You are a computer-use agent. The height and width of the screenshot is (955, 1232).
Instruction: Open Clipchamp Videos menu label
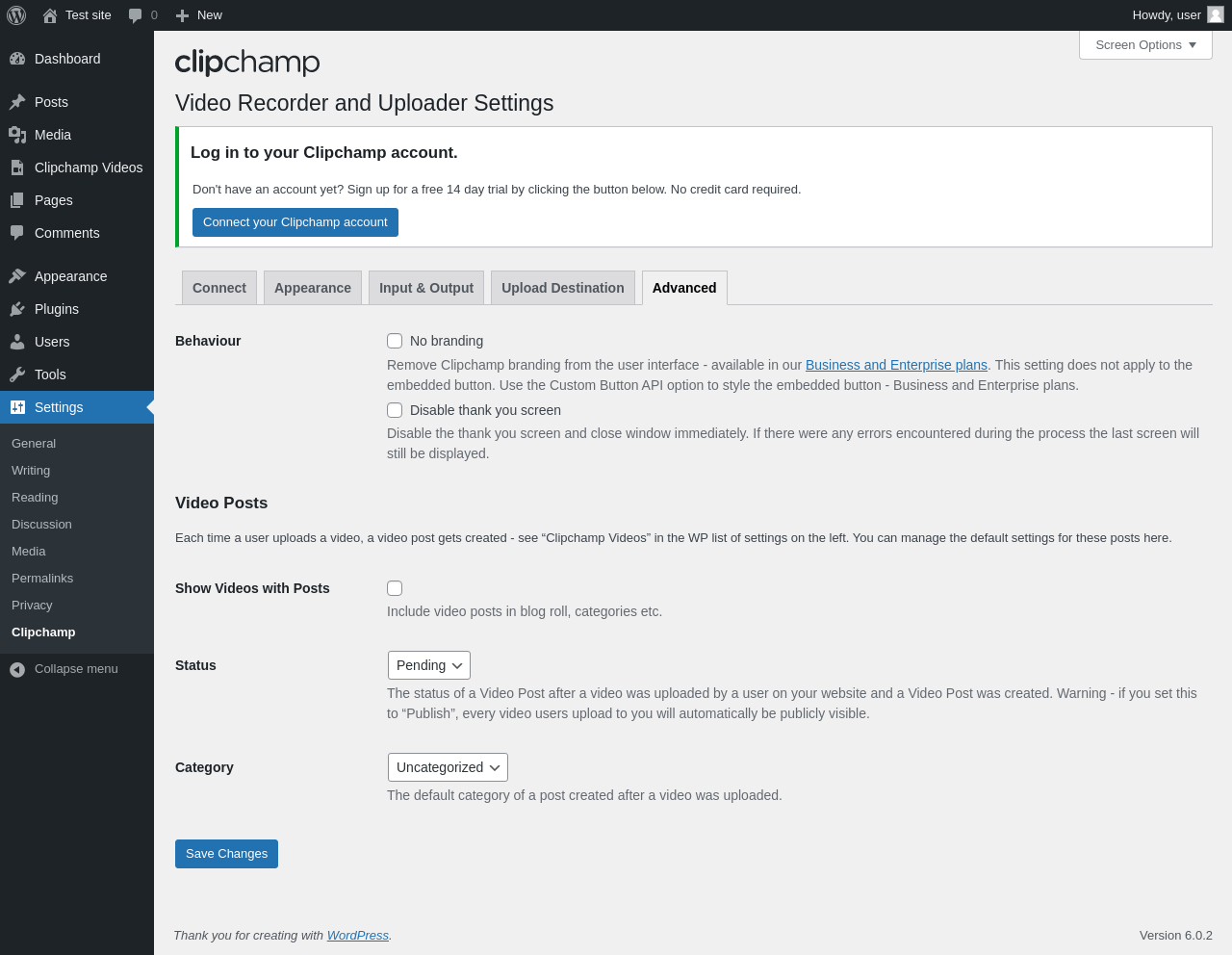click(89, 168)
